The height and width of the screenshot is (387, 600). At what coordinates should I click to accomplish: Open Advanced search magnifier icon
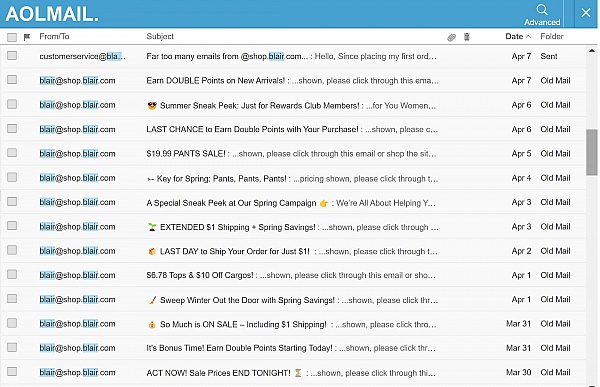(542, 10)
